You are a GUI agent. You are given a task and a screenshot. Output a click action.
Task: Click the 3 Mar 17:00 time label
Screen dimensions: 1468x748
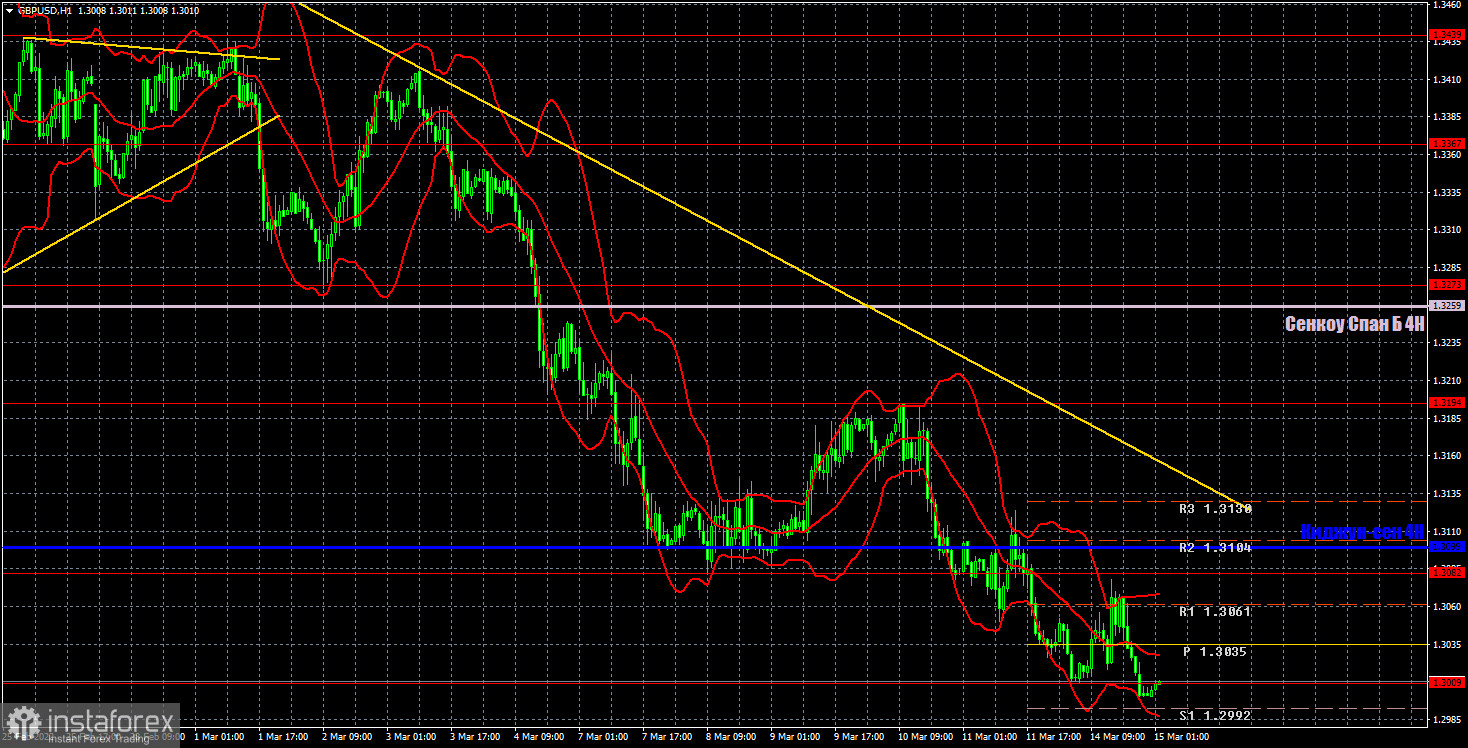[476, 737]
